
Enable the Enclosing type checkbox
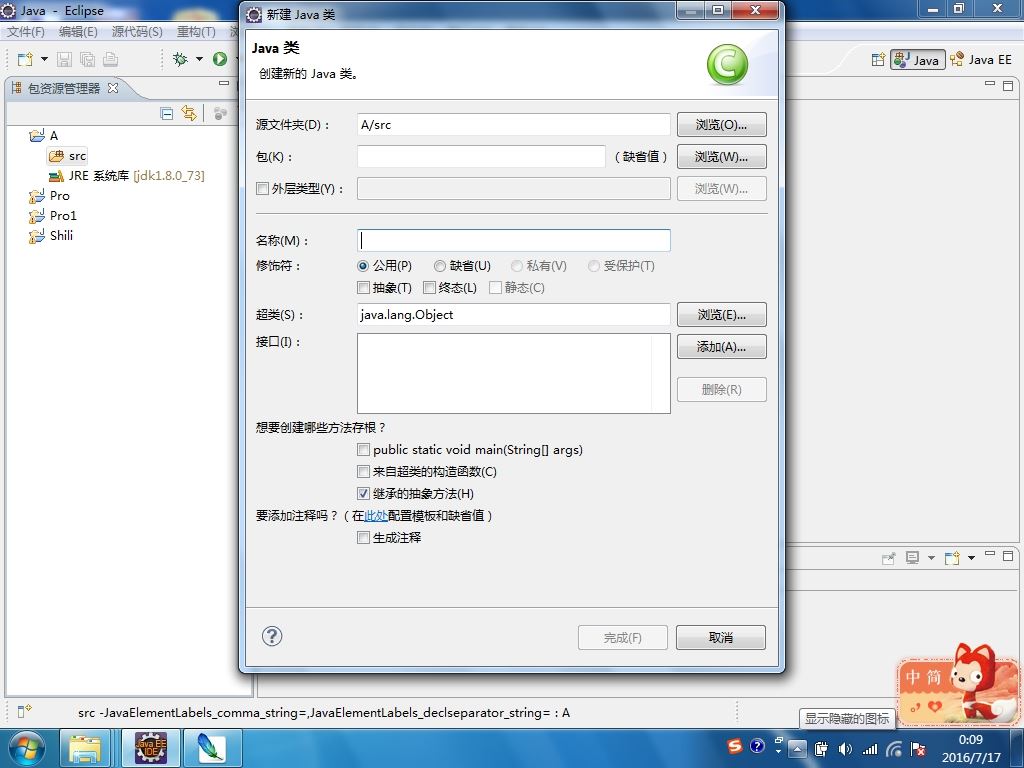click(x=262, y=189)
